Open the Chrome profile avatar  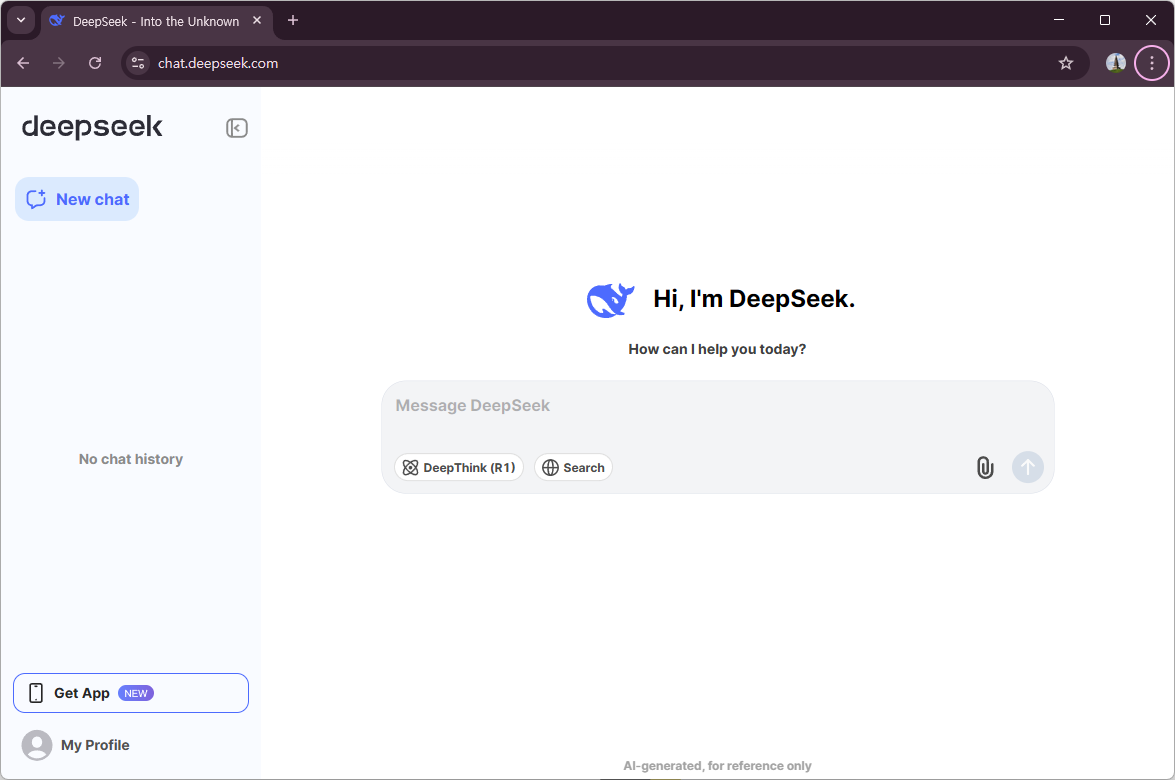coord(1116,63)
